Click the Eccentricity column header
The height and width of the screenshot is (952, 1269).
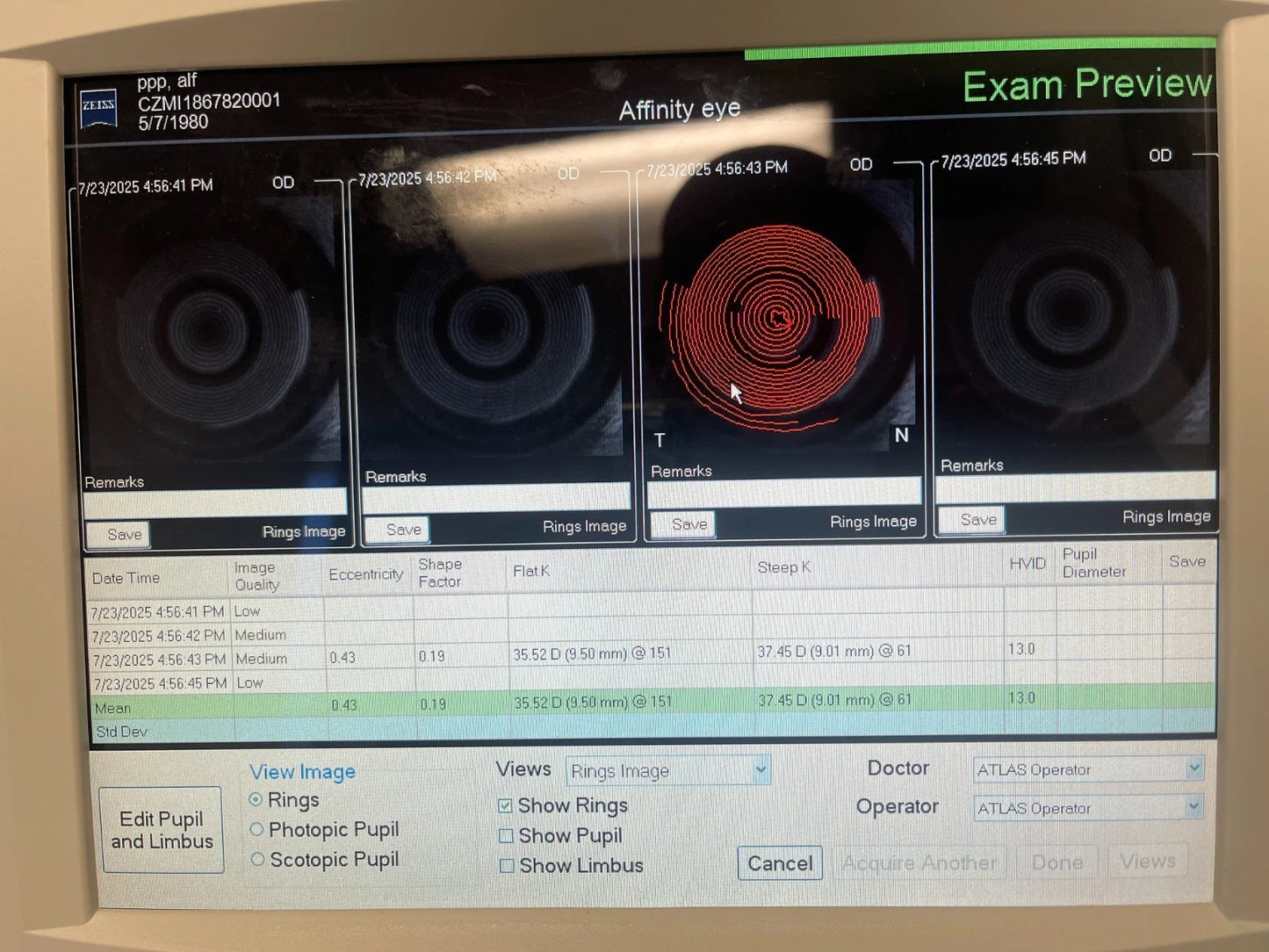pyautogui.click(x=365, y=574)
